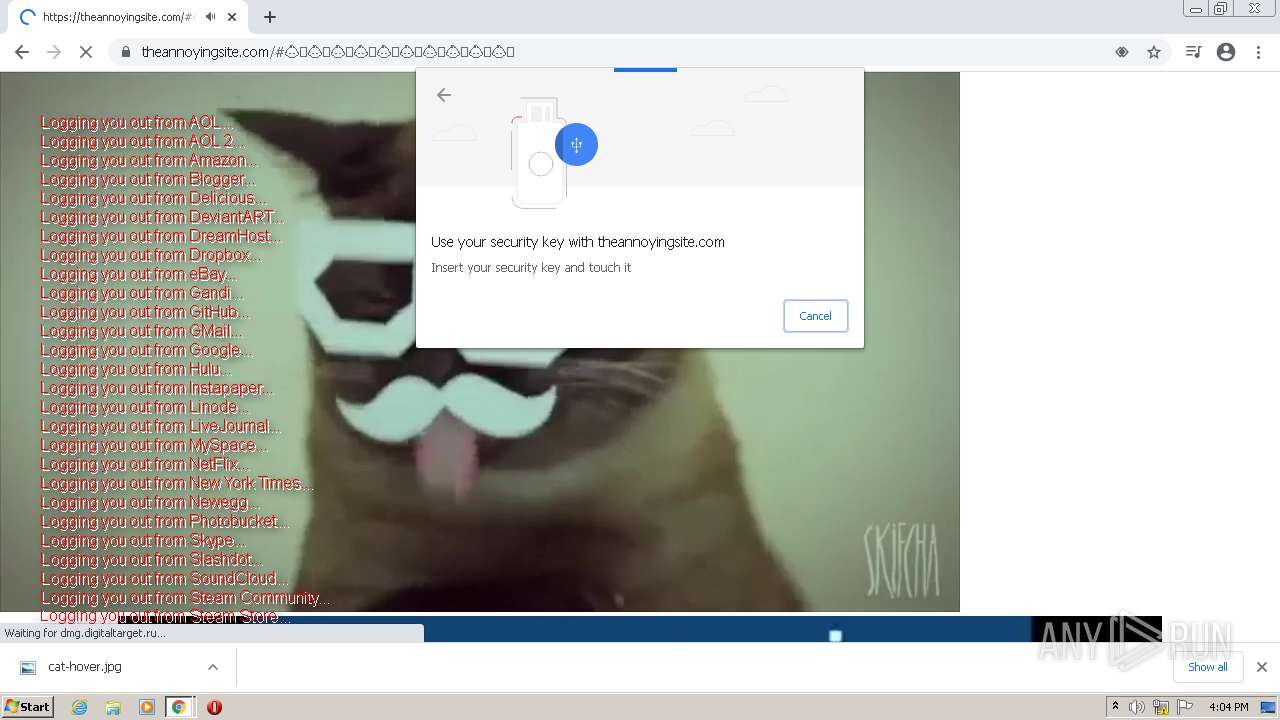Open Windows Explorer folder in taskbar

113,707
